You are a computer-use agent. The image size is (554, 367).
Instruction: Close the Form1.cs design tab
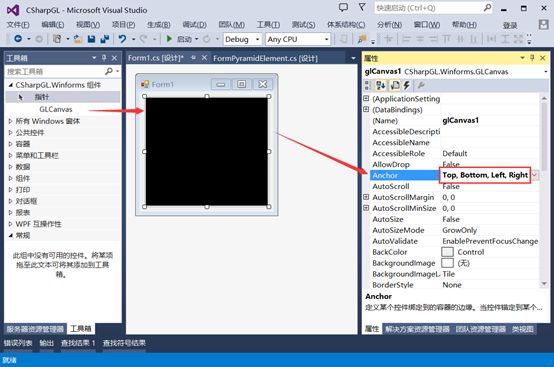204,58
